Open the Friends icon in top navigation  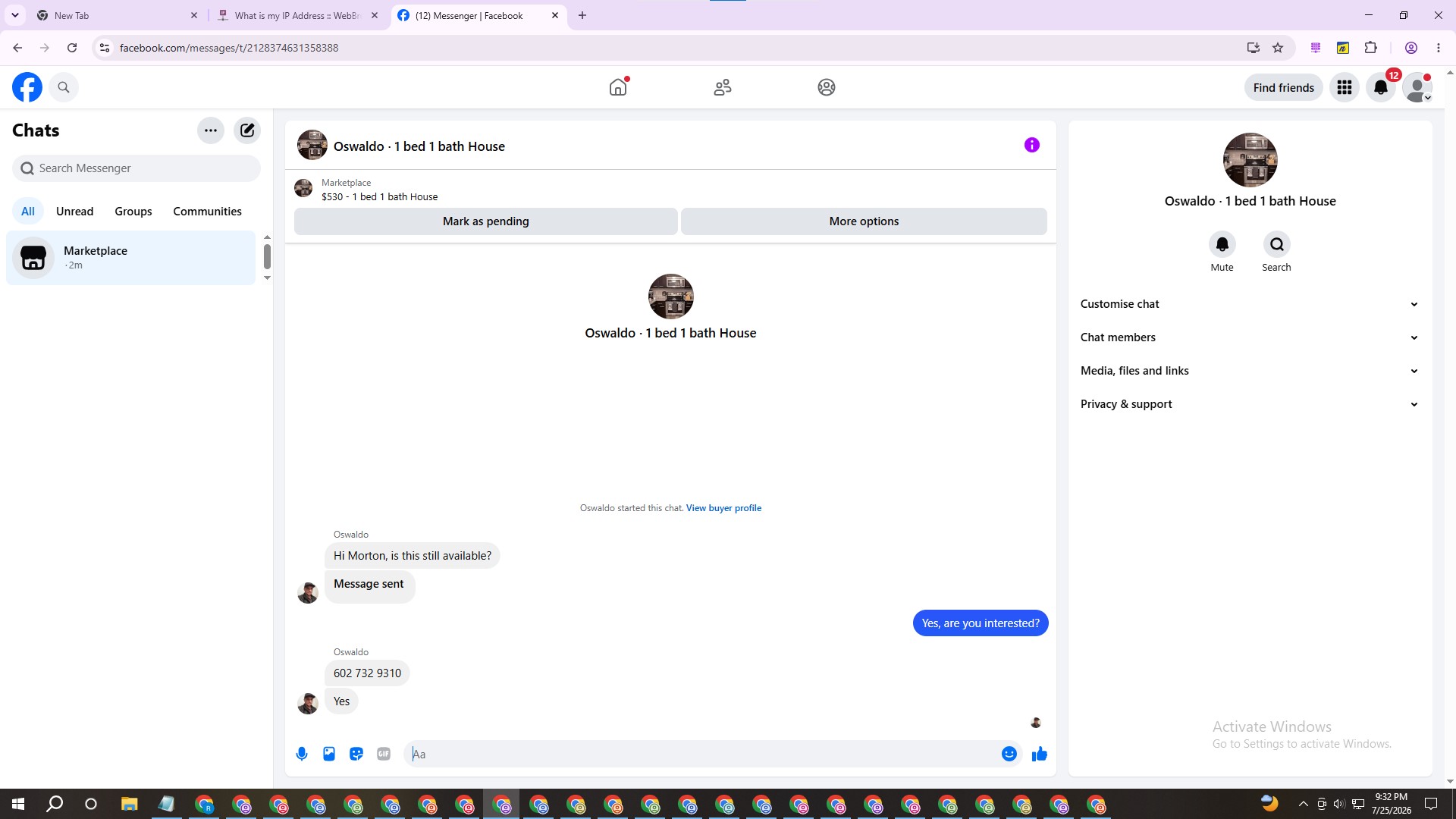click(x=723, y=87)
